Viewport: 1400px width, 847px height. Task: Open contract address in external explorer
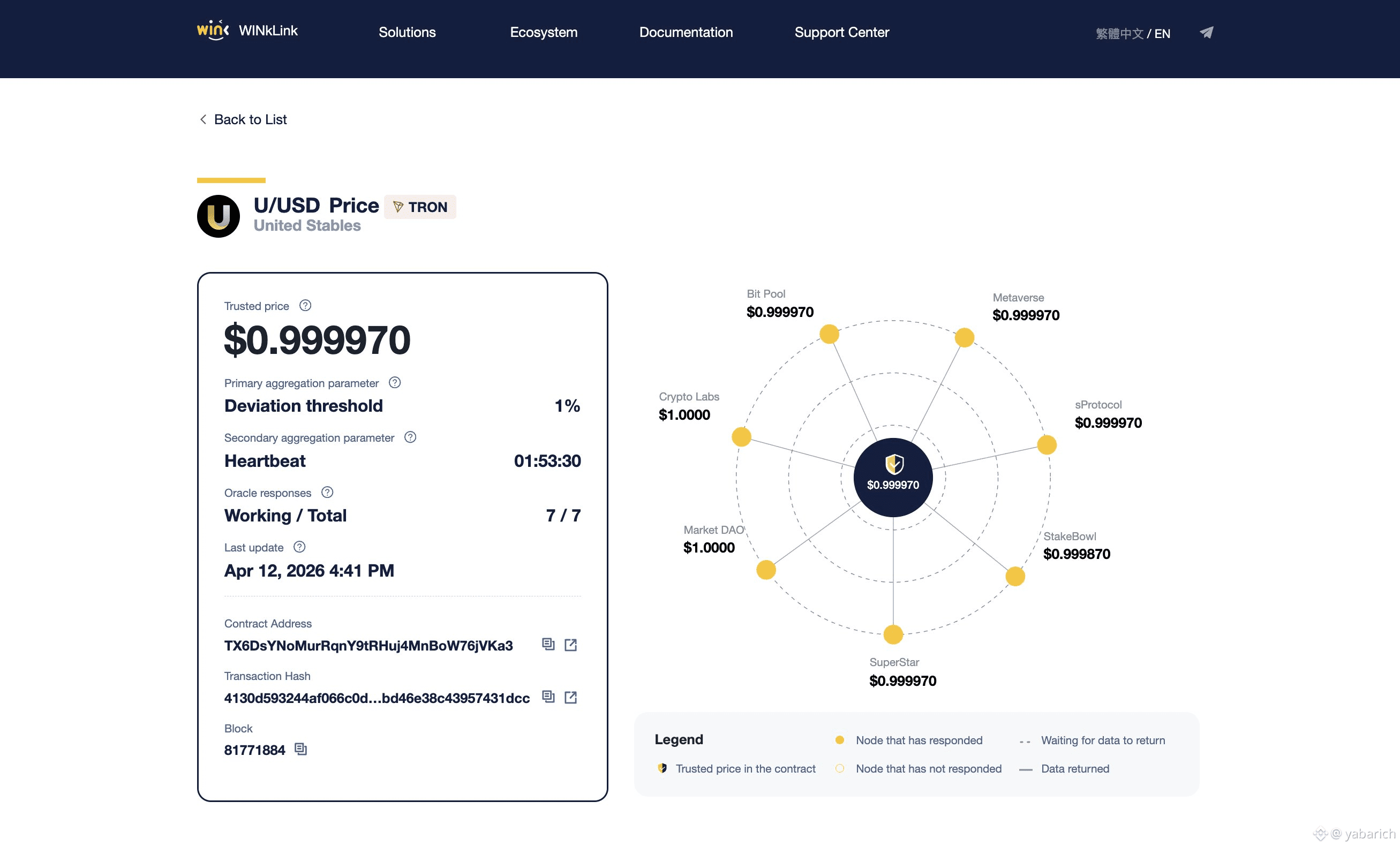[x=570, y=645]
